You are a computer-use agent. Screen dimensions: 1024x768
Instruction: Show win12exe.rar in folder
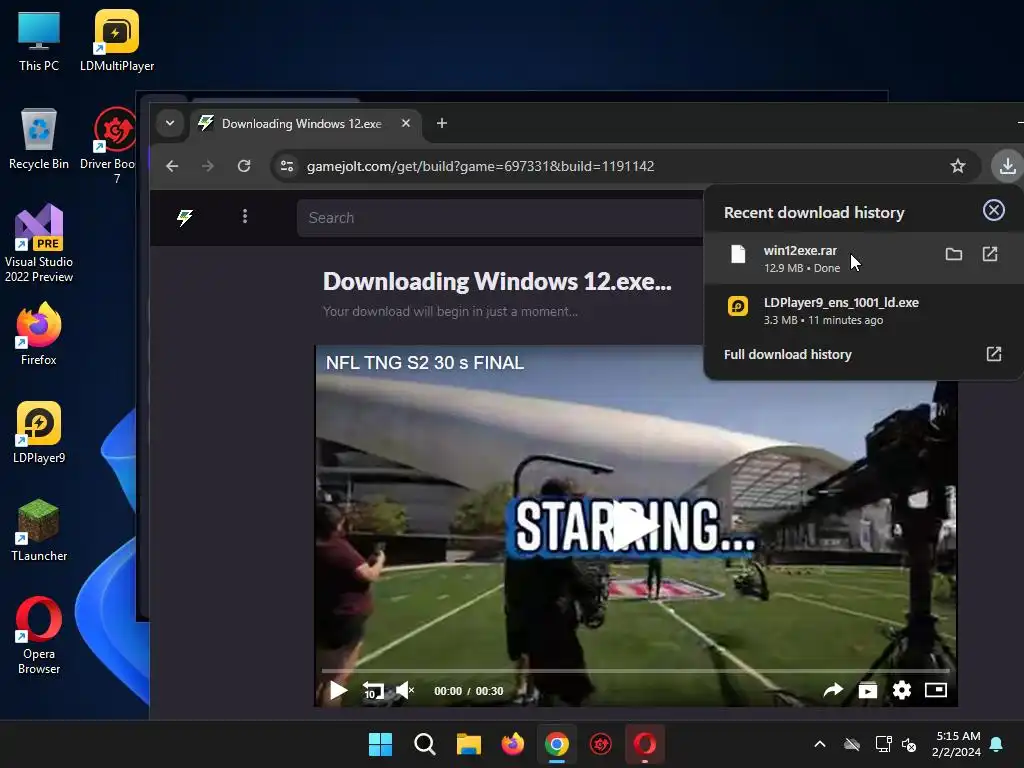tap(953, 254)
